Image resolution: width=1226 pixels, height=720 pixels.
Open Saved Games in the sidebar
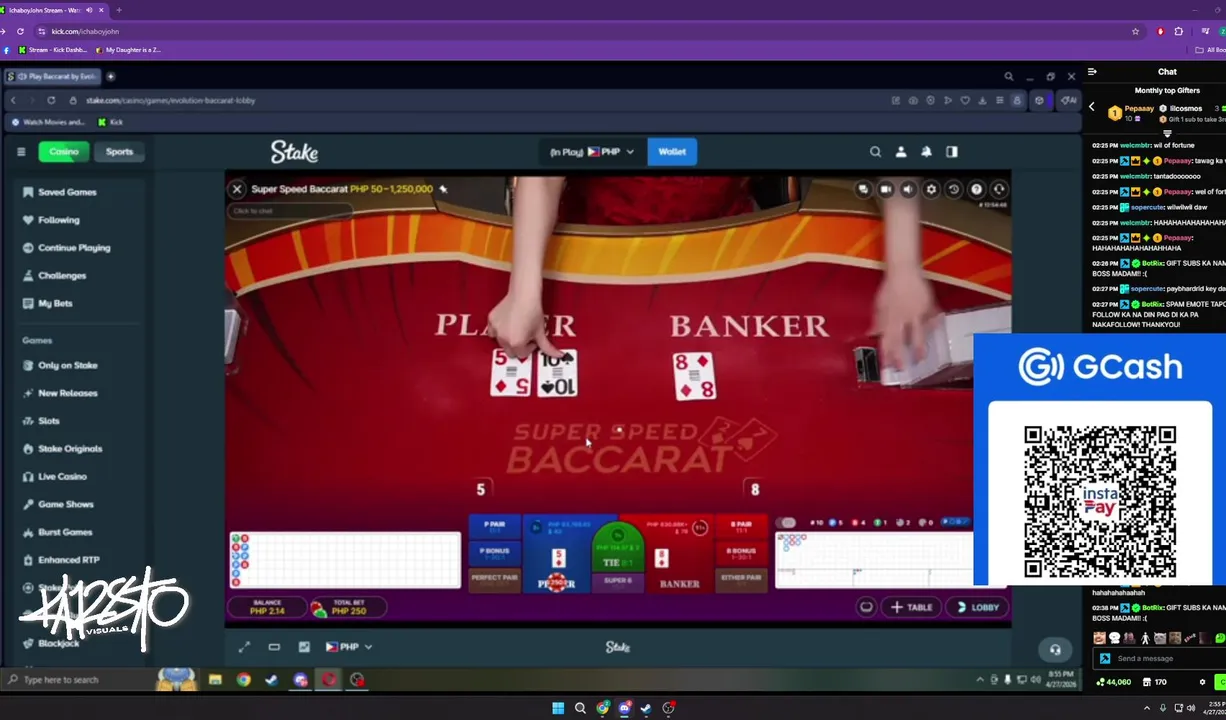[67, 192]
